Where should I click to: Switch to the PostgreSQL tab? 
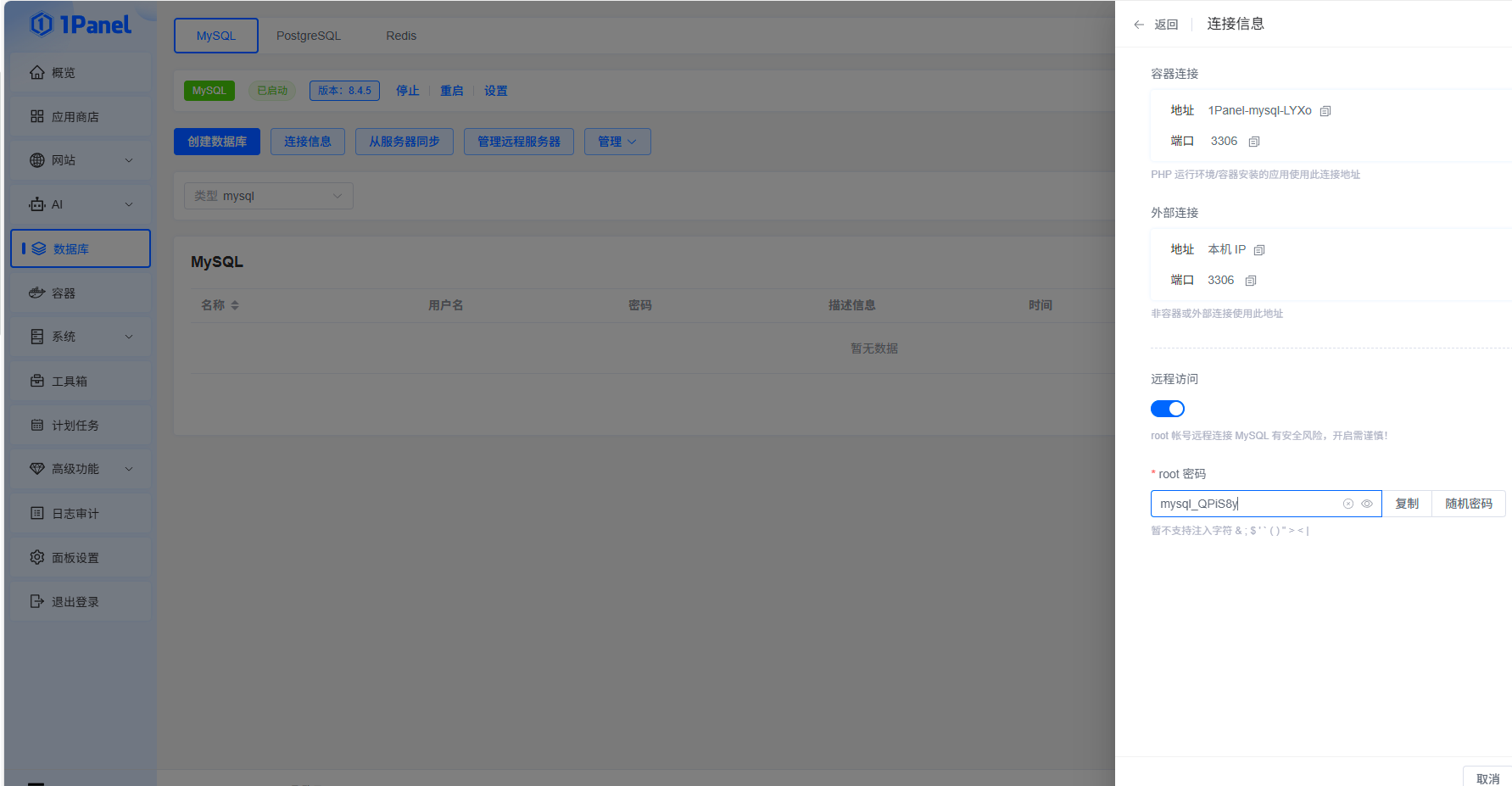click(x=308, y=36)
